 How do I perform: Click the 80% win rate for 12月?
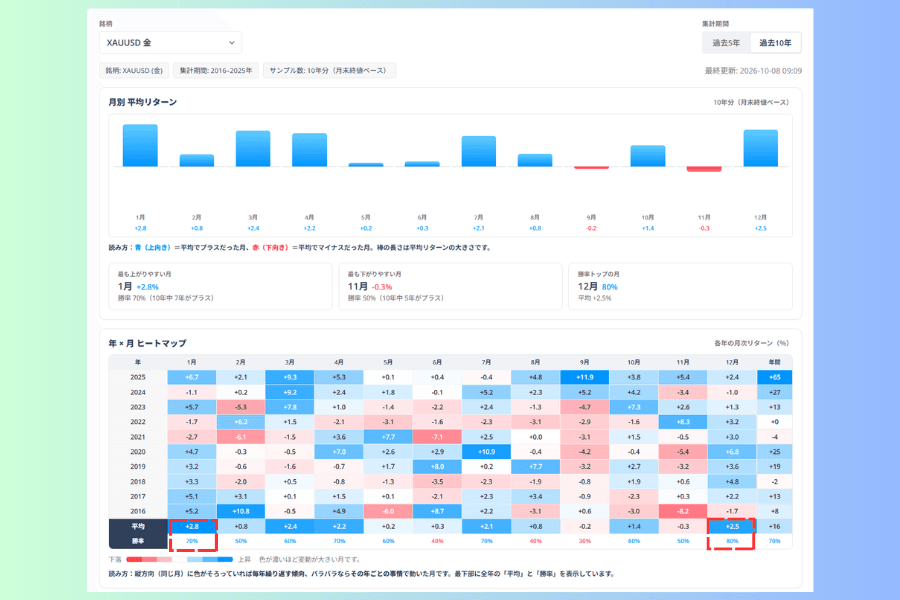coord(732,541)
